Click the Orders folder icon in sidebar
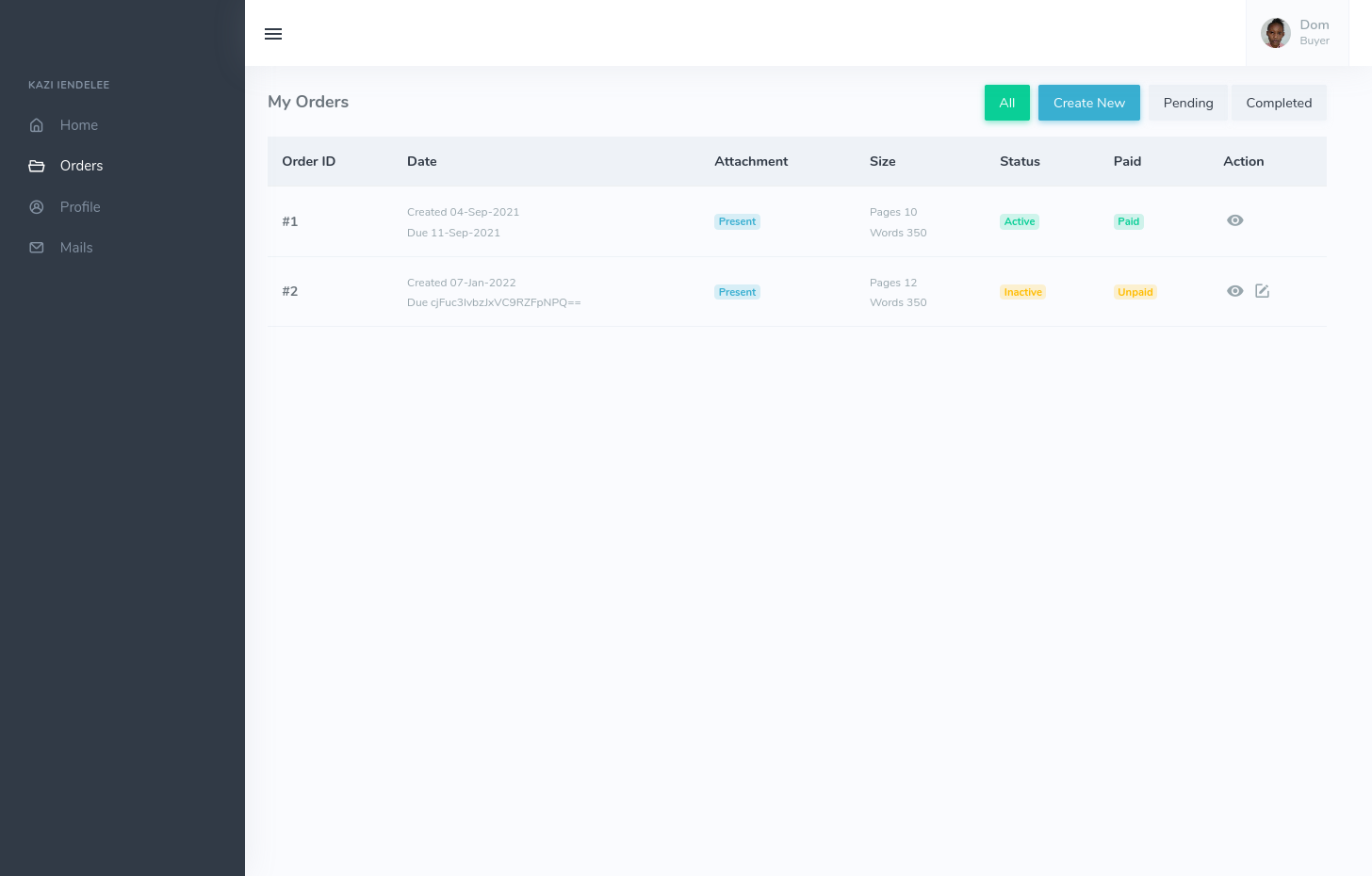Screen dimensions: 1372x876 tap(37, 166)
